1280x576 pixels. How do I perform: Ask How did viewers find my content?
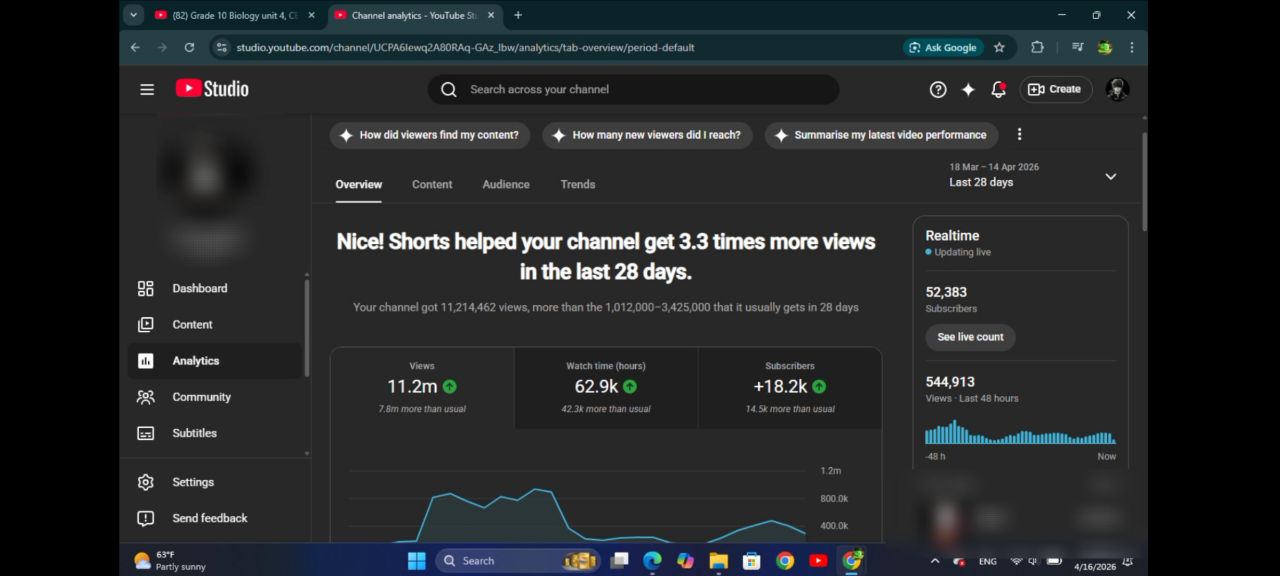coord(429,135)
